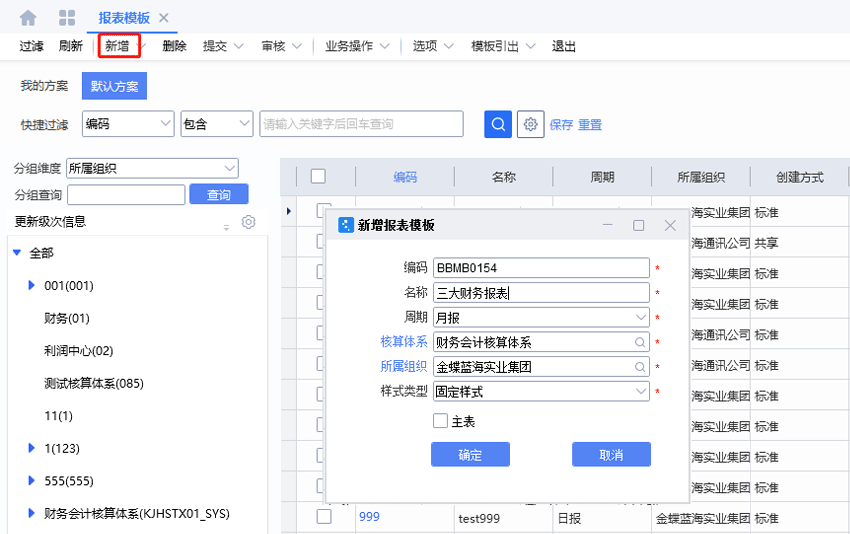Viewport: 850px width, 534px height.
Task: Click the 周期 column header
Action: [x=602, y=177]
